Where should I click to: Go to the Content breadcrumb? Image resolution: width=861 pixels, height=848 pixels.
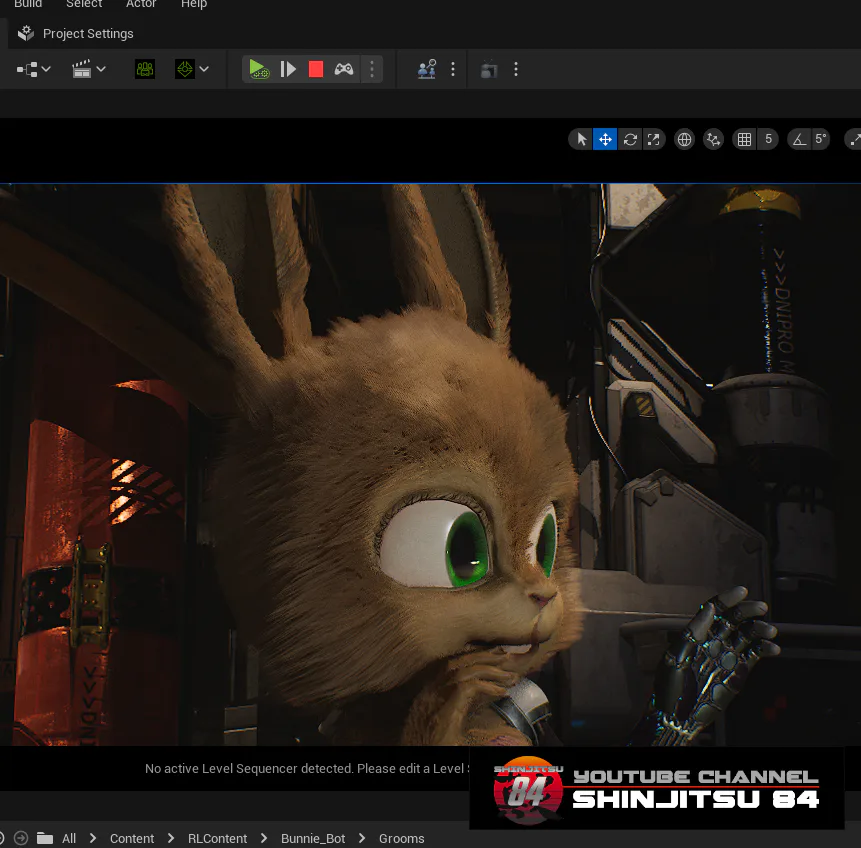point(132,839)
